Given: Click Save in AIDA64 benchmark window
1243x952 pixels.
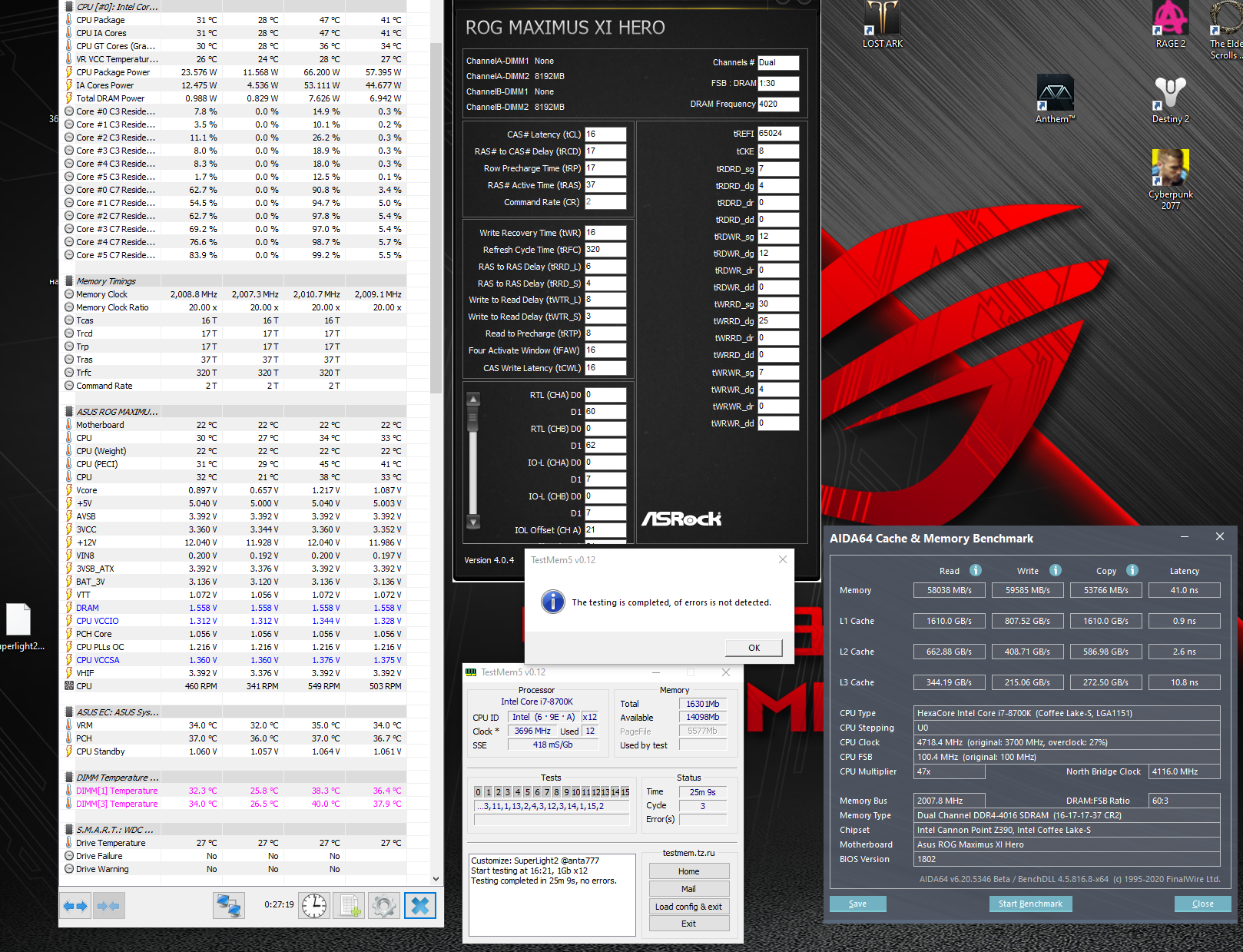Looking at the screenshot, I should click(857, 904).
